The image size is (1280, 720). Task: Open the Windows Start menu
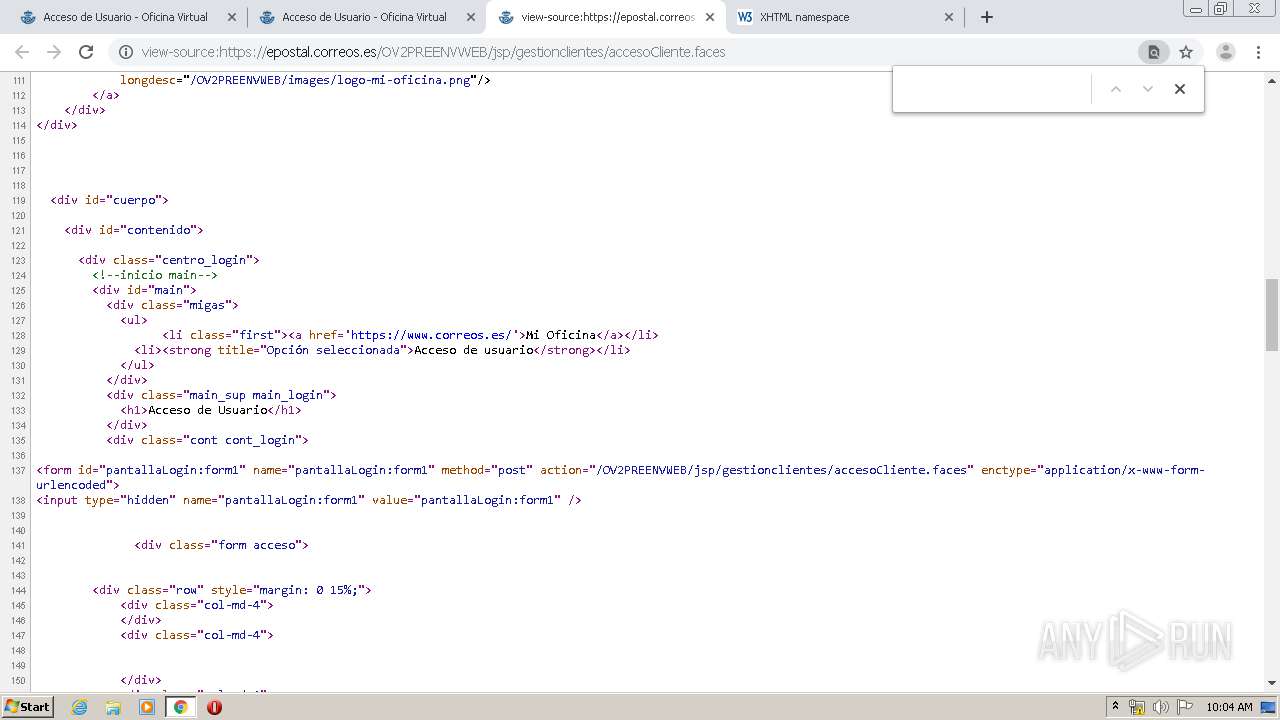point(27,706)
